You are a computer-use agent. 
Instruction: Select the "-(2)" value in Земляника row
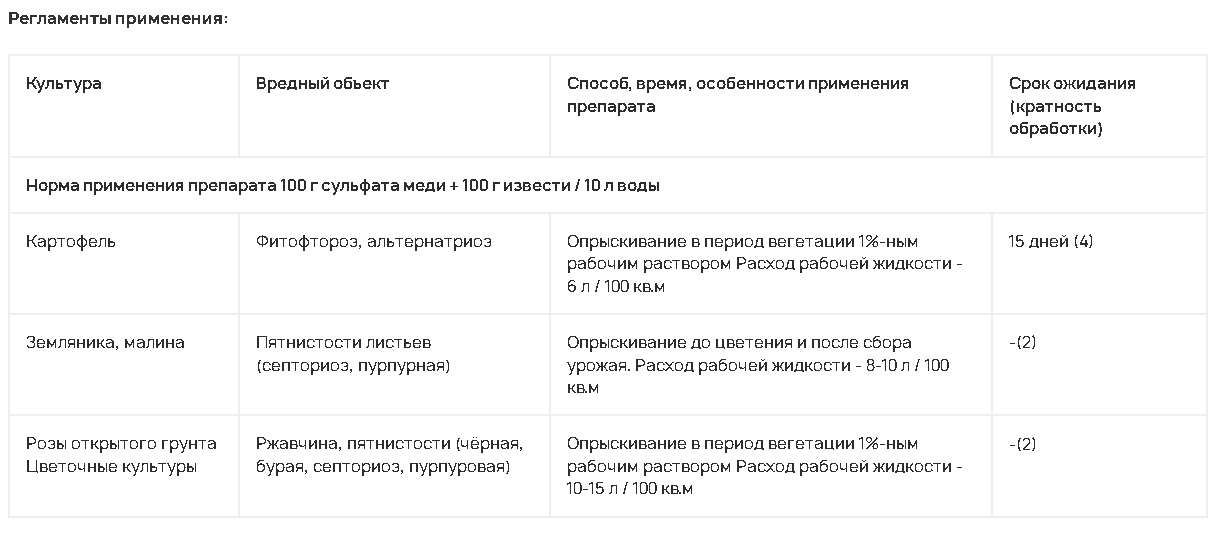pyautogui.click(x=1023, y=343)
